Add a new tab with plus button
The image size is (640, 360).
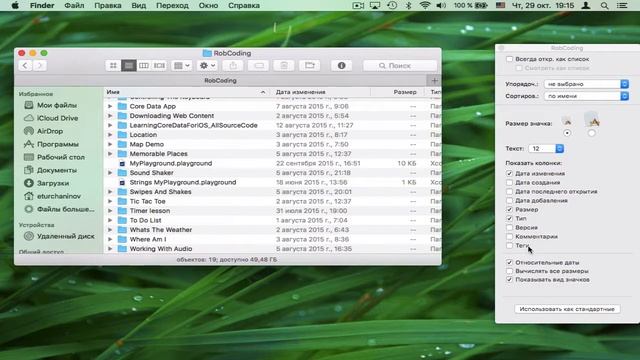434,80
